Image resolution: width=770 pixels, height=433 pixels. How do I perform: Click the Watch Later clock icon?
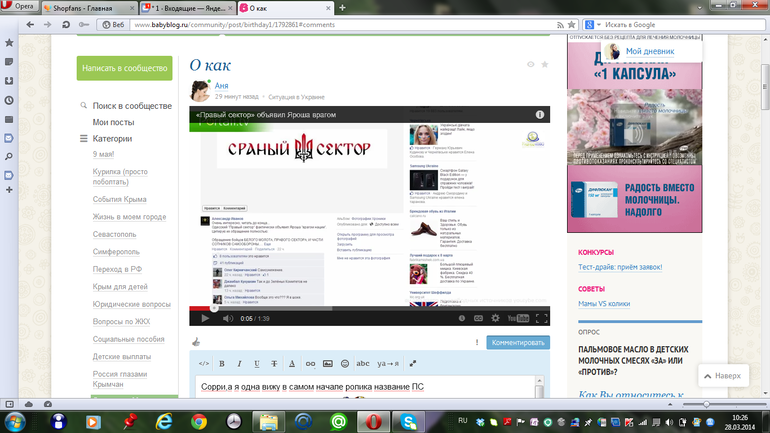click(462, 319)
